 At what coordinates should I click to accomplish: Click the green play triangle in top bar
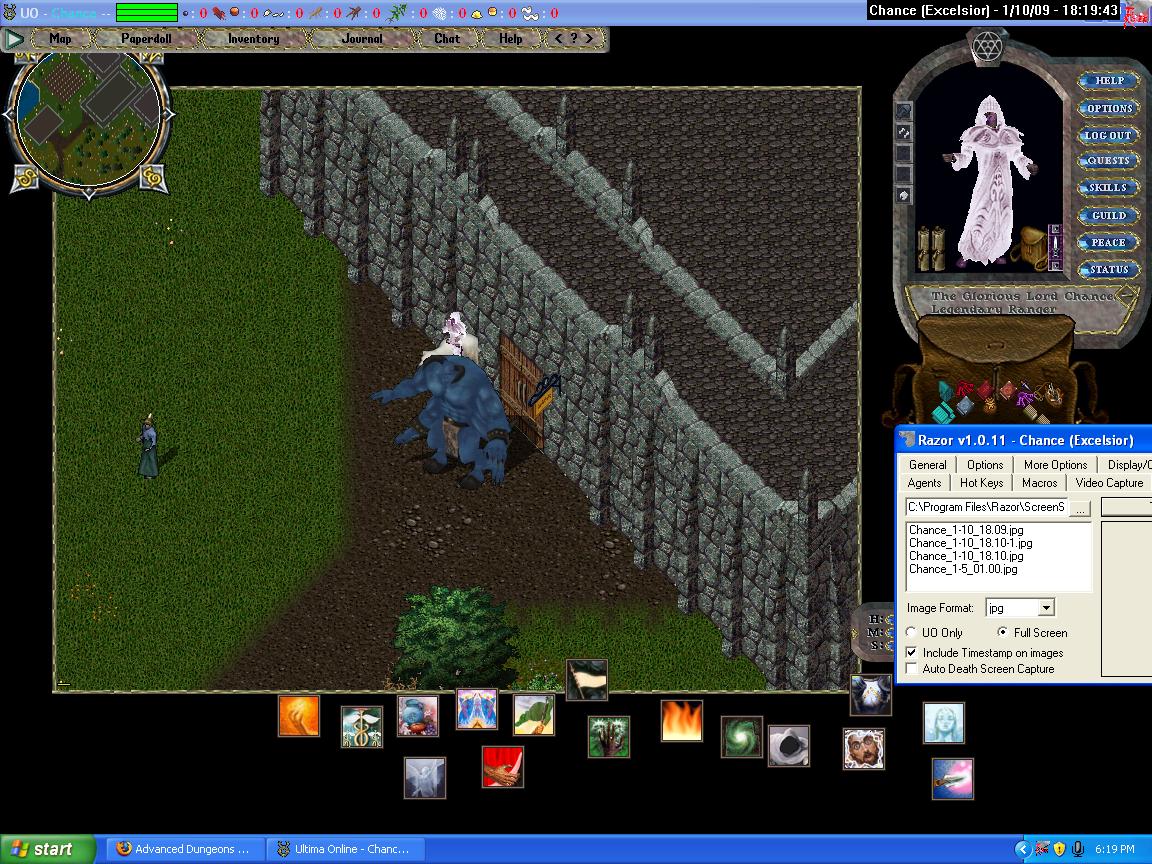click(x=13, y=39)
